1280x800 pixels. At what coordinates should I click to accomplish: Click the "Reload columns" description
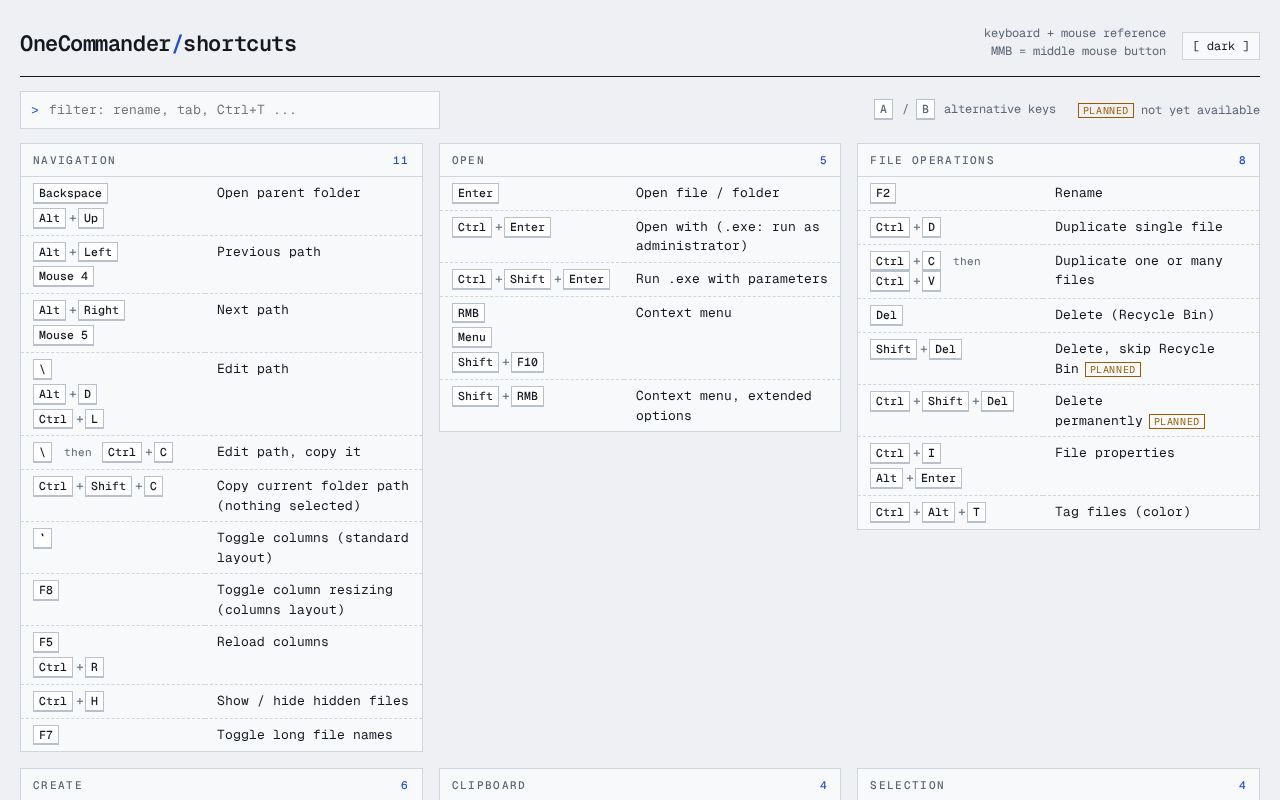point(273,642)
